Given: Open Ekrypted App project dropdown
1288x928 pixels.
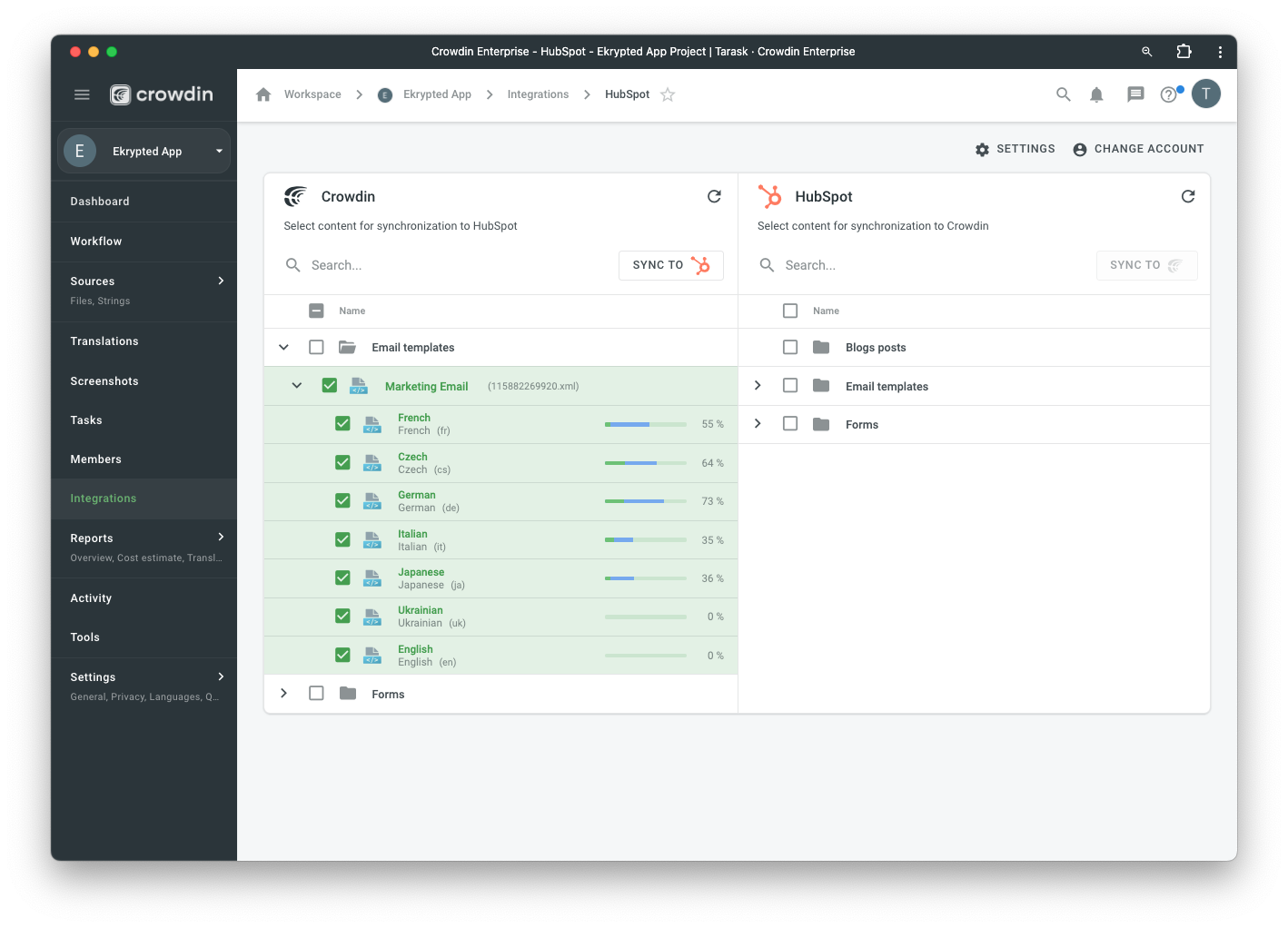Looking at the screenshot, I should 144,151.
